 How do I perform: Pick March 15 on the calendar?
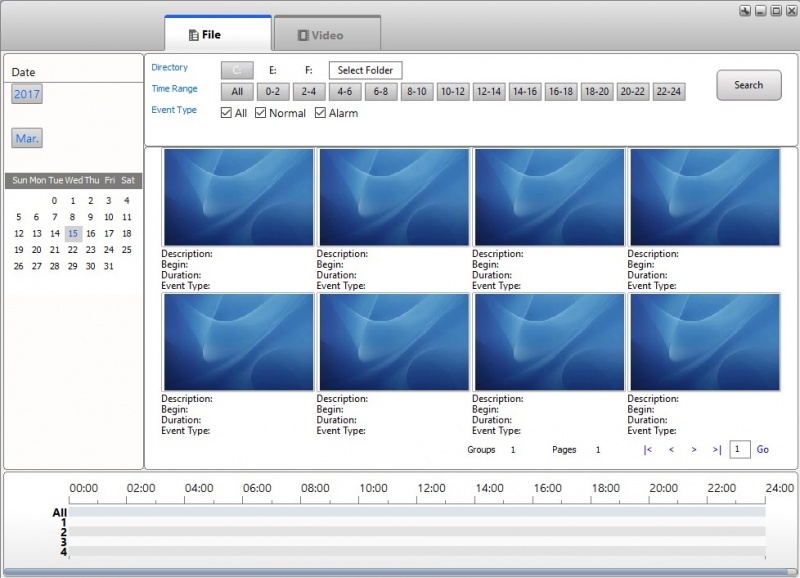[x=72, y=233]
